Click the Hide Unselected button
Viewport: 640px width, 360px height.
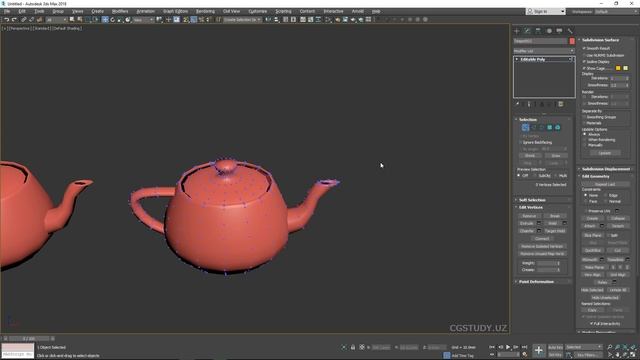[605, 298]
